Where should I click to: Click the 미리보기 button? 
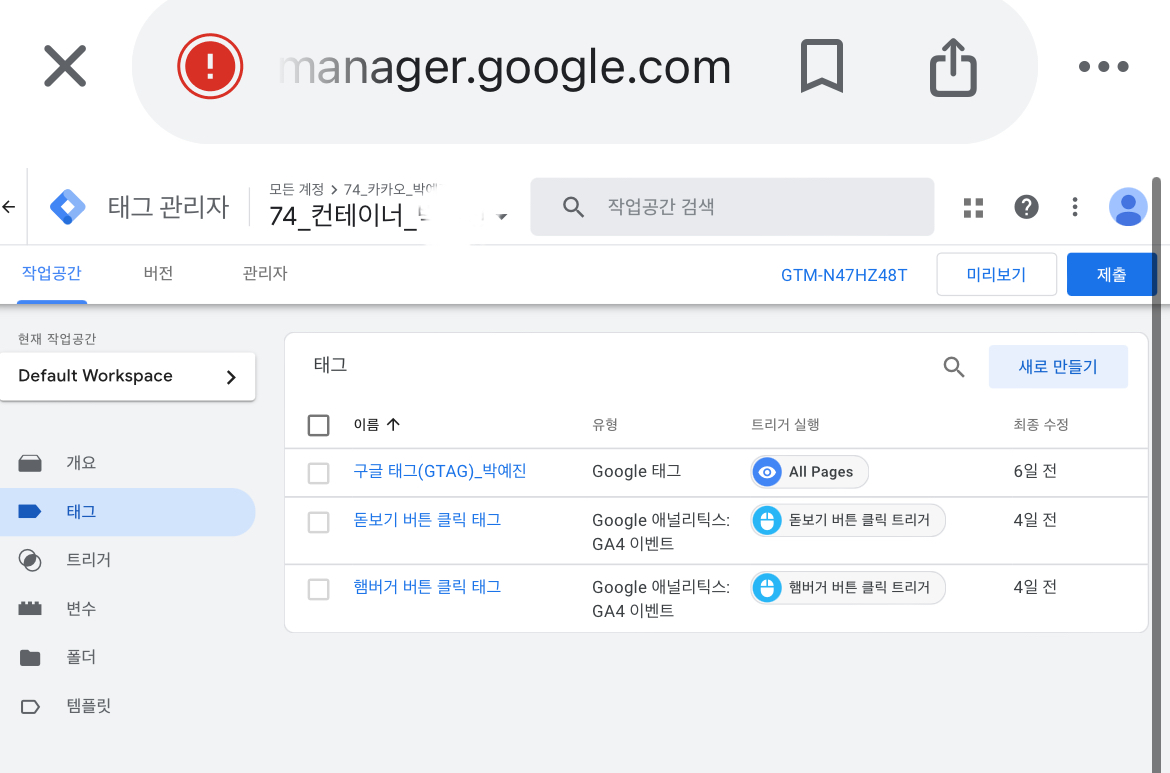(996, 275)
